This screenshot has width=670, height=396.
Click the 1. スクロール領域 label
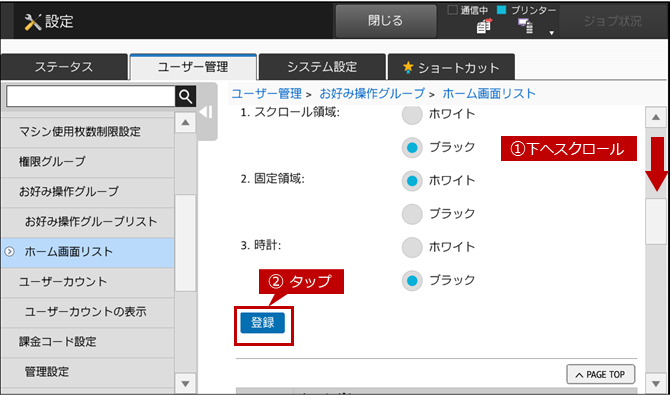290,112
